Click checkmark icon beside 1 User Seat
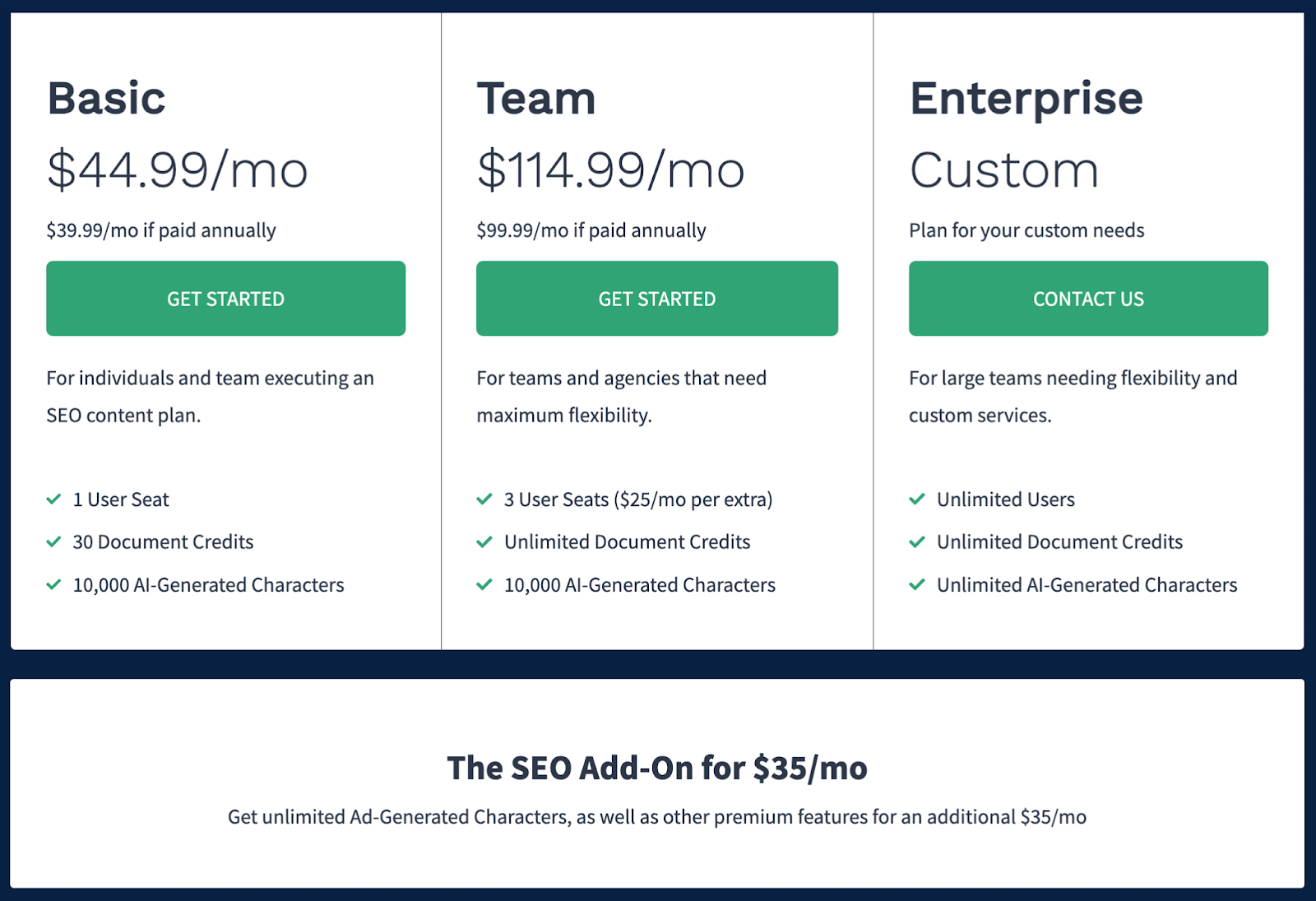The width and height of the screenshot is (1316, 901). (x=54, y=499)
